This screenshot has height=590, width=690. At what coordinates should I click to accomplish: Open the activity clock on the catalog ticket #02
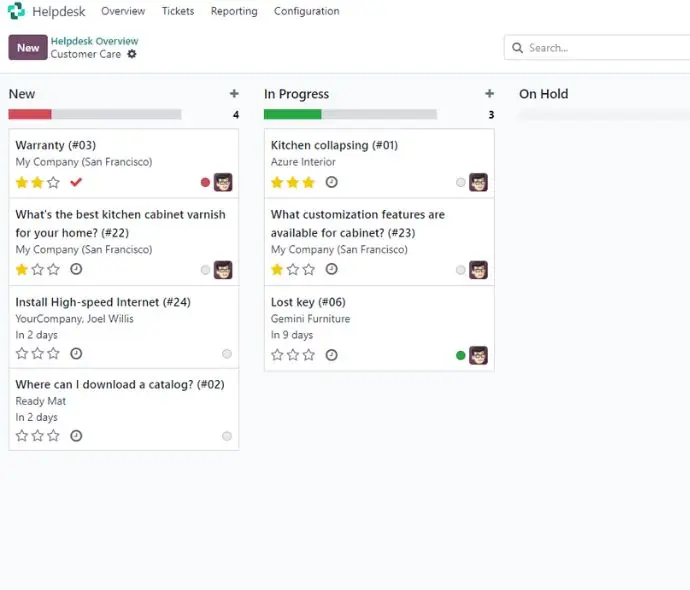coord(76,436)
